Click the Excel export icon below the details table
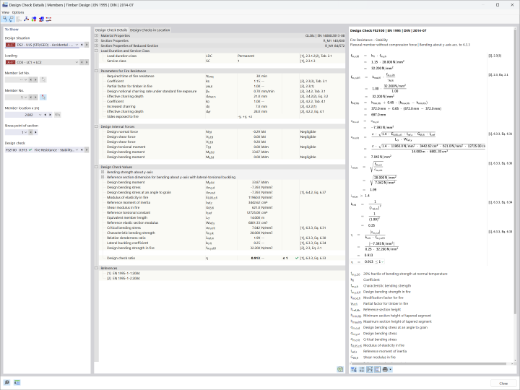This screenshot has width=520, height=390. 340,369
